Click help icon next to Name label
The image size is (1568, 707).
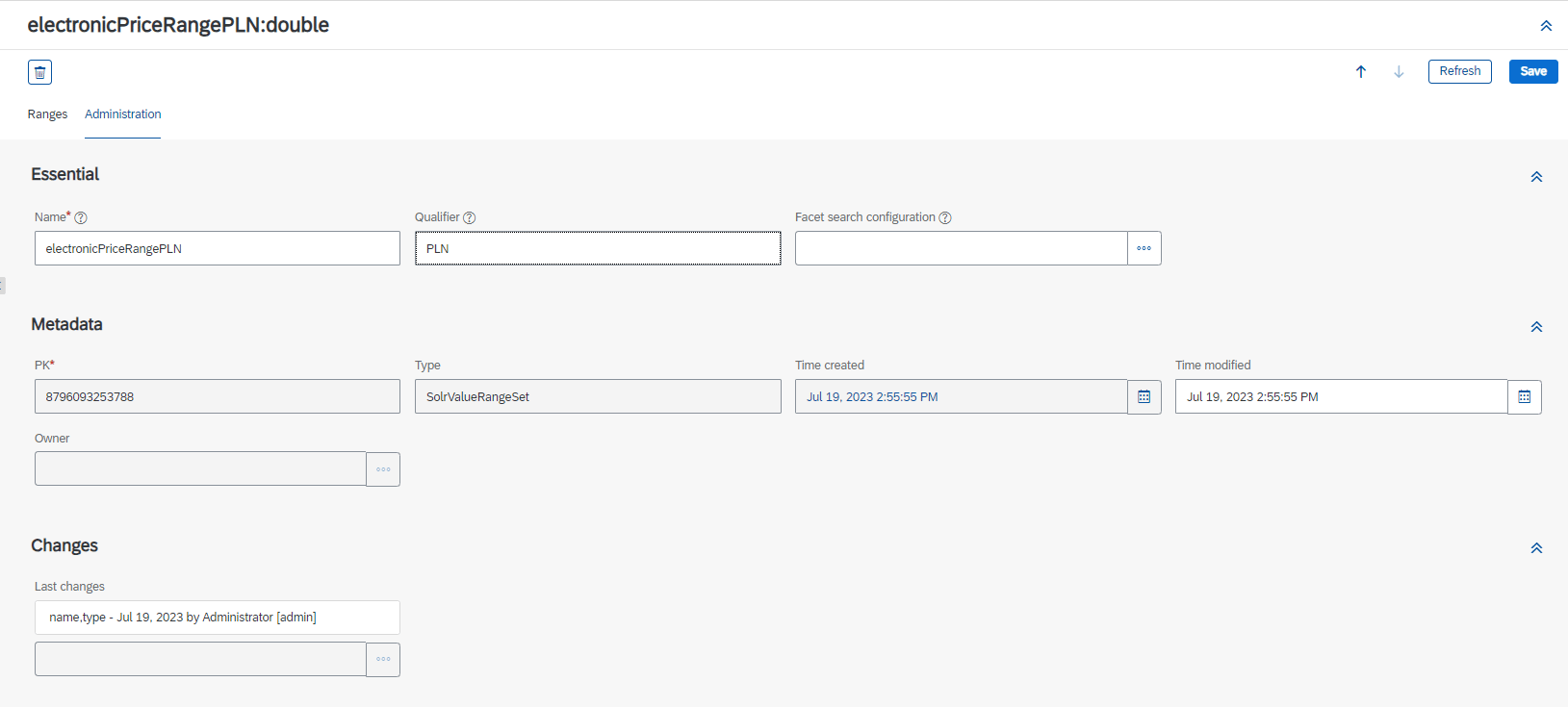(81, 217)
